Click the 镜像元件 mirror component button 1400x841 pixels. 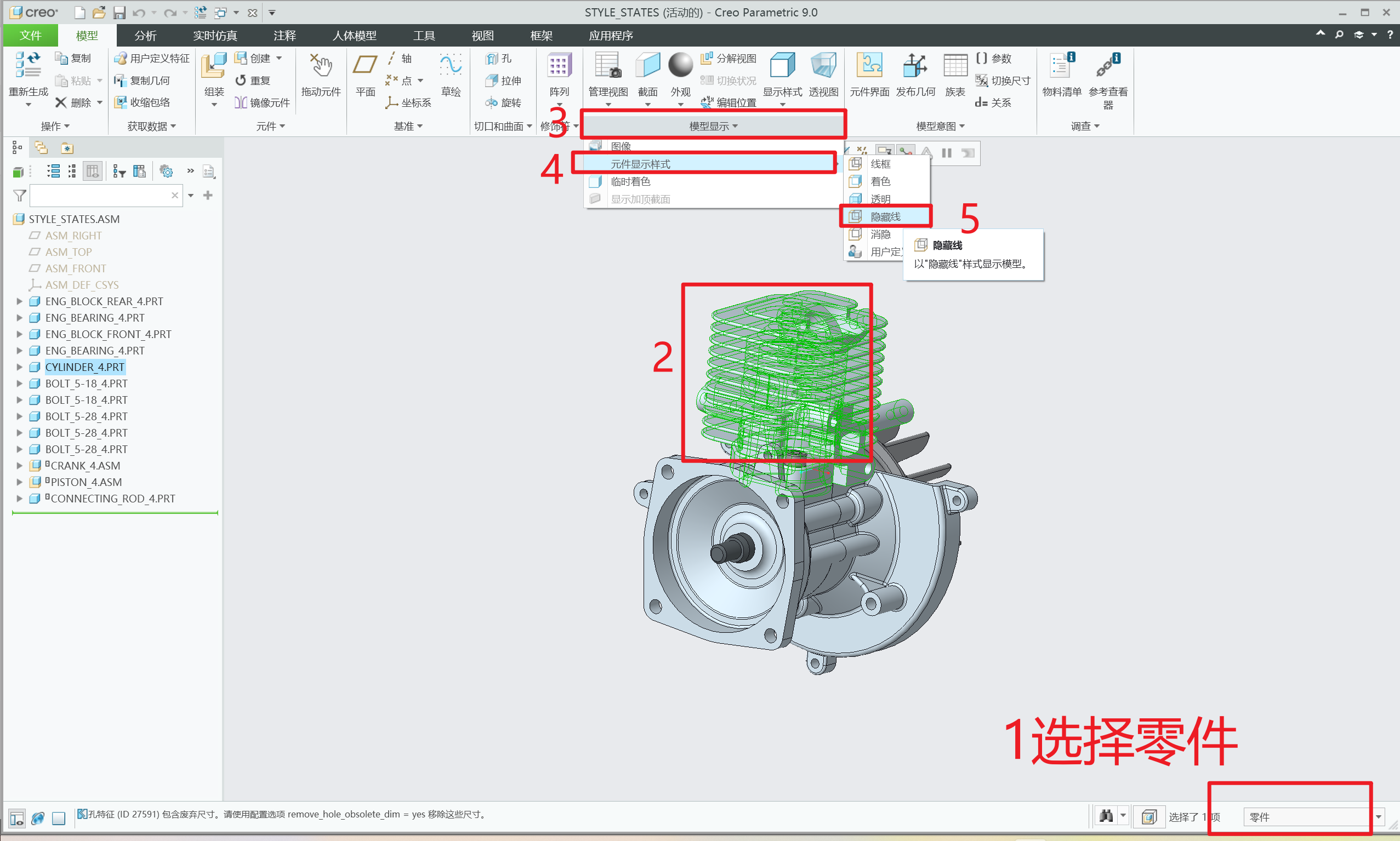(262, 102)
